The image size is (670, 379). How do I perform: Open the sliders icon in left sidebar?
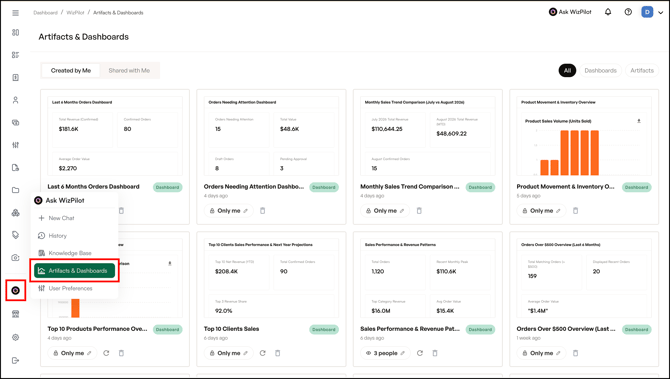click(x=15, y=145)
